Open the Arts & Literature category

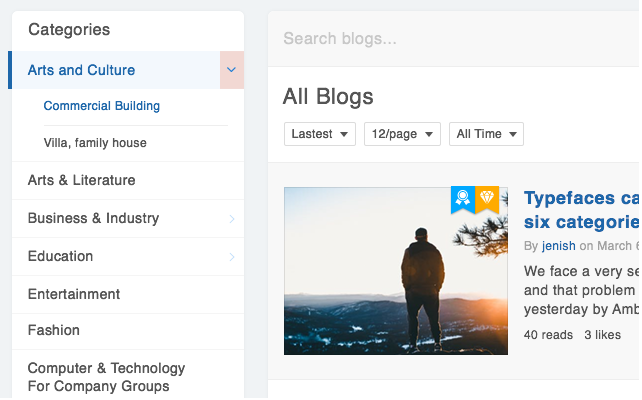pyautogui.click(x=81, y=180)
